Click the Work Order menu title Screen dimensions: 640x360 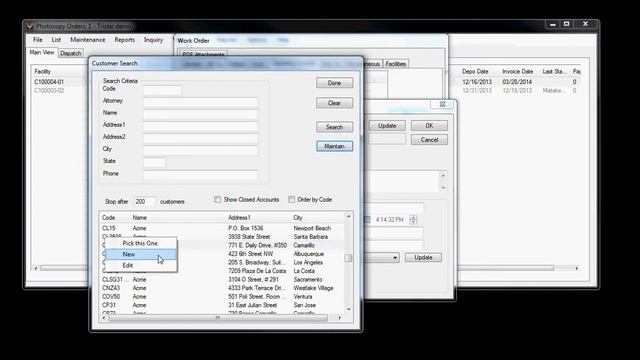click(193, 40)
